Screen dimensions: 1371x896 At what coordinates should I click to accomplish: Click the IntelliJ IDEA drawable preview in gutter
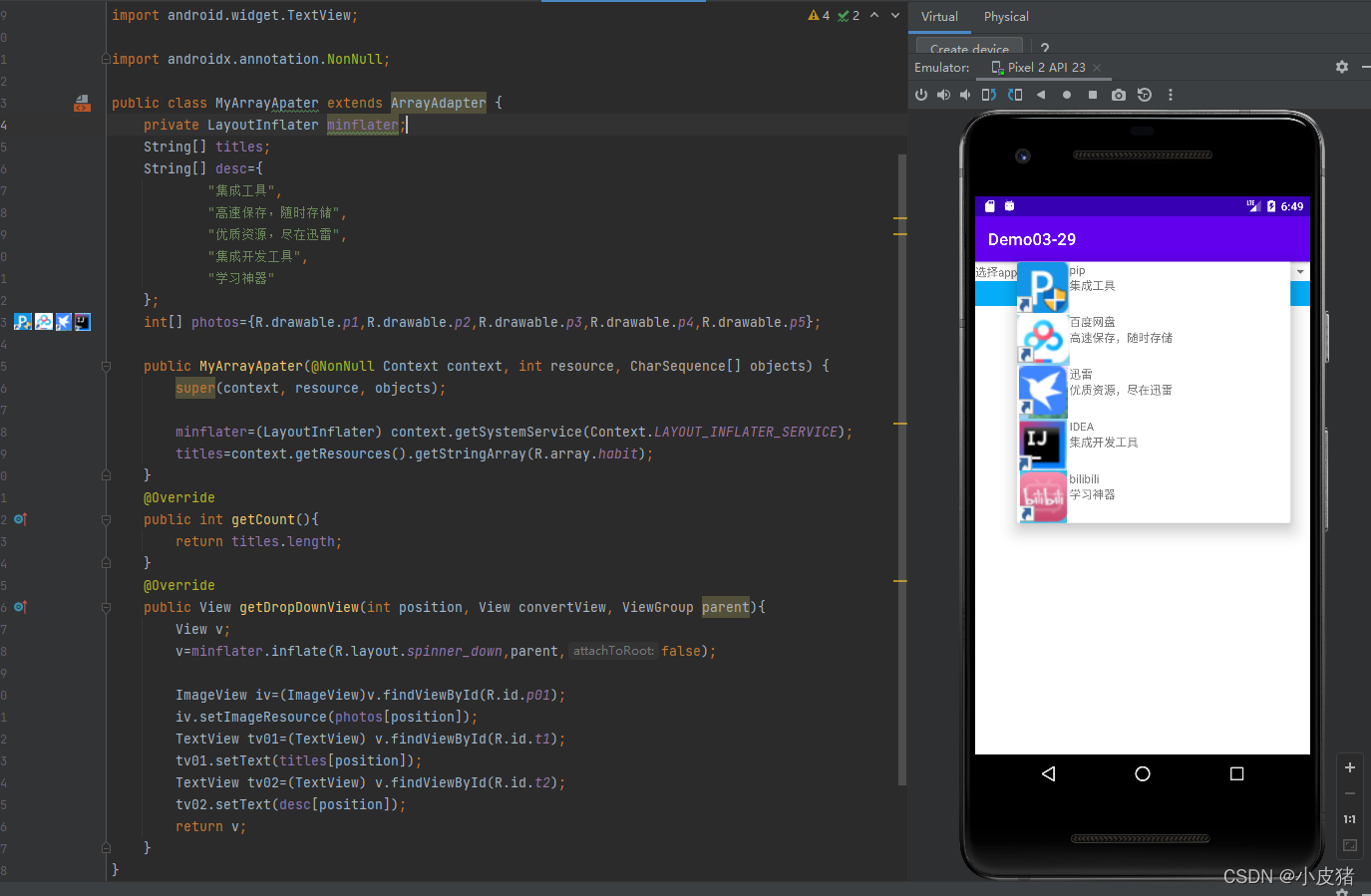coord(83,321)
